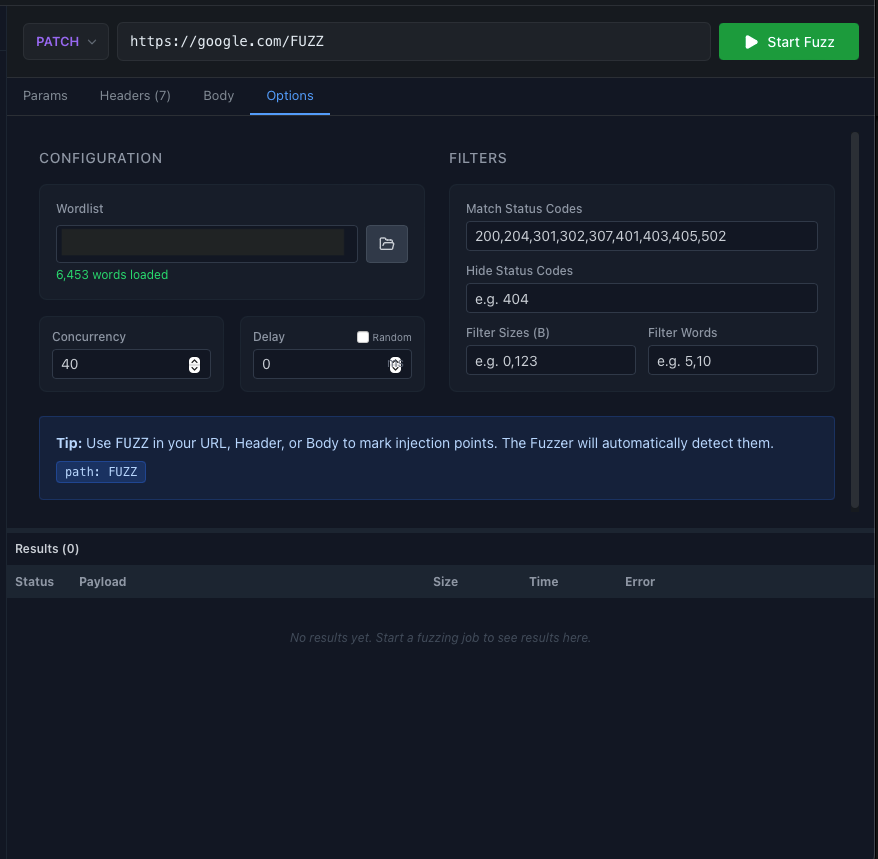Viewport: 878px width, 859px height.
Task: Increment the Concurrency value with the up arrow
Action: (195, 359)
